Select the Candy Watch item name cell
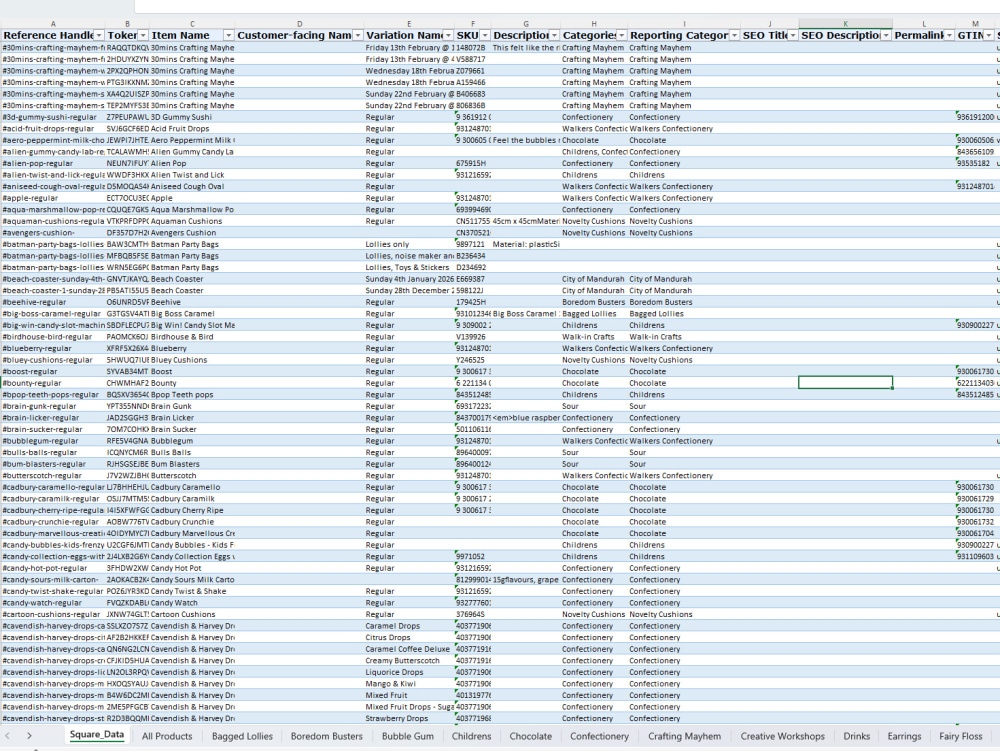The image size is (1000, 751). 192,603
